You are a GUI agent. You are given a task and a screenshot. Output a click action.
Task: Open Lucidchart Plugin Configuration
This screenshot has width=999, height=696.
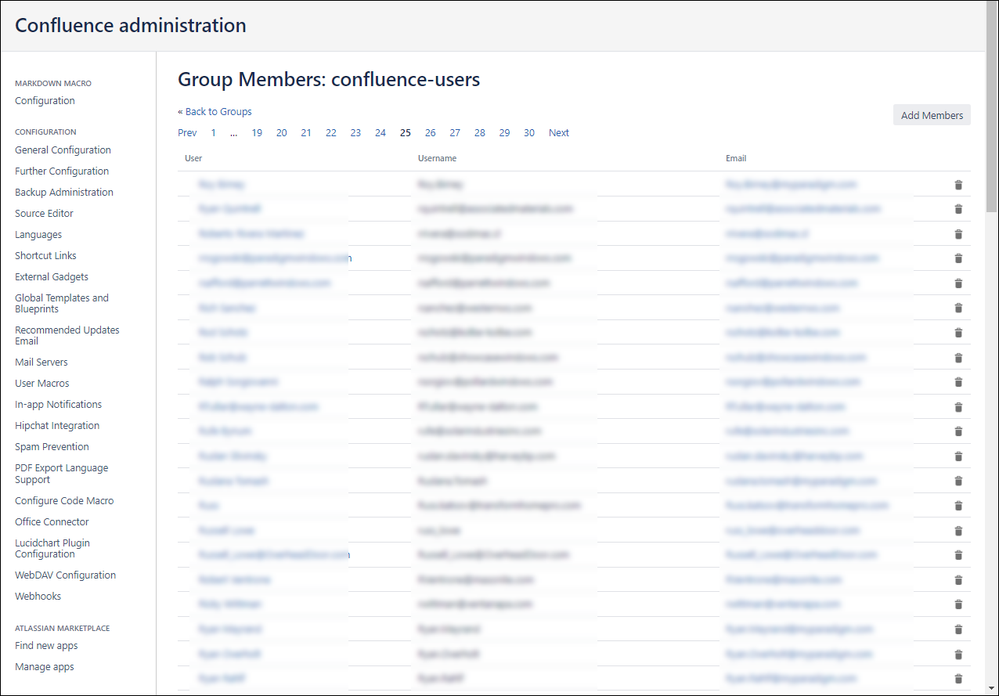click(x=52, y=548)
